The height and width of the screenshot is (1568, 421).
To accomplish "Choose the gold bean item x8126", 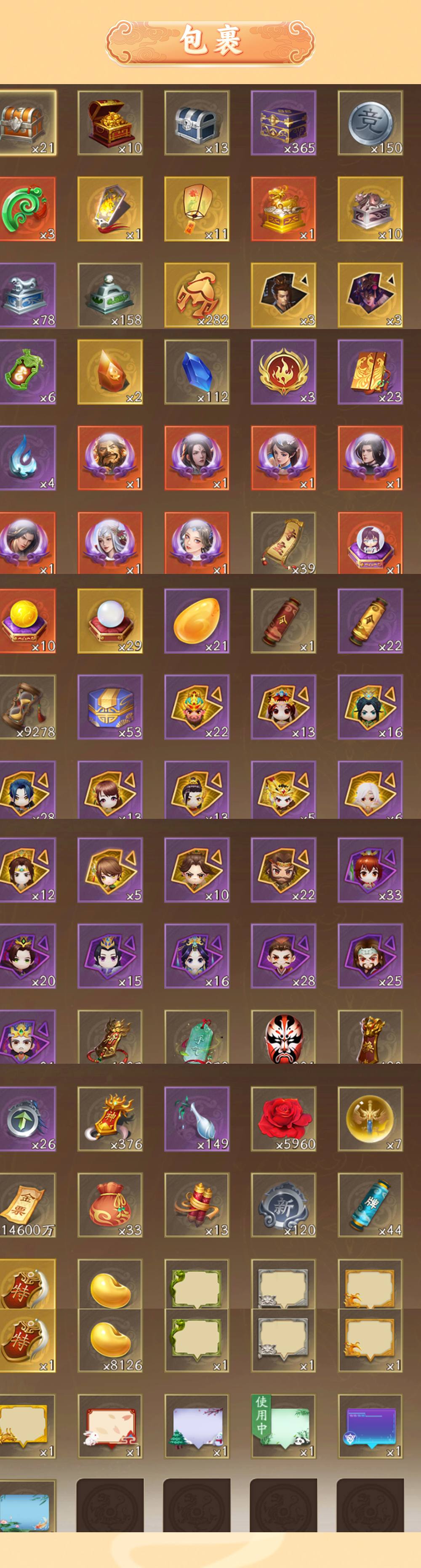I will pos(110,1340).
